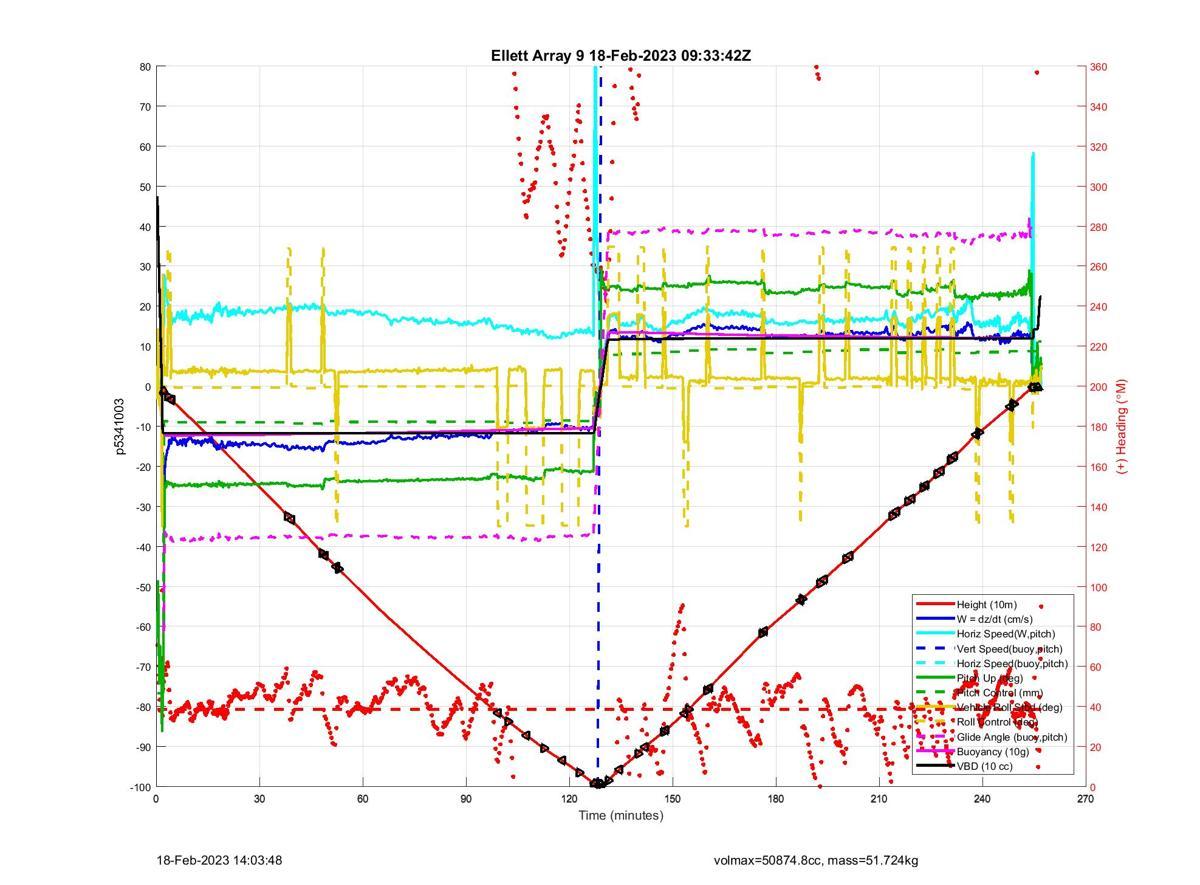The width and height of the screenshot is (1200, 885).
Task: Click left y-axis tick label "-20"
Action: click(142, 467)
